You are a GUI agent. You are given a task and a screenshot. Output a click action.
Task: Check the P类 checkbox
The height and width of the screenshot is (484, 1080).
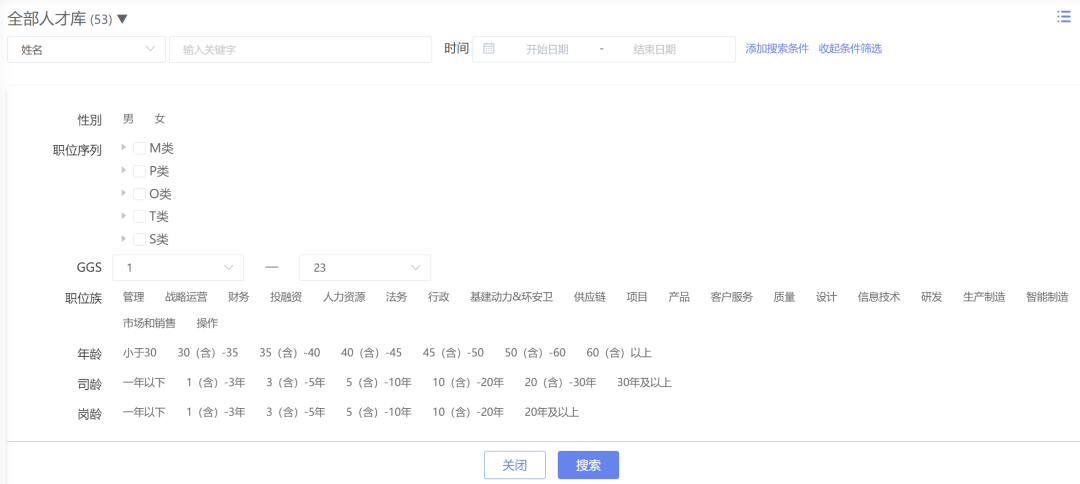pos(139,171)
